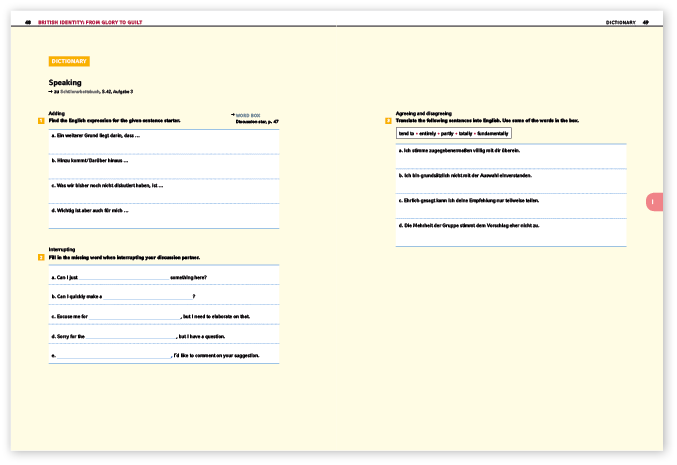677x465 pixels.
Task: Click the blank after "Excuse me for"
Action: pos(135,316)
